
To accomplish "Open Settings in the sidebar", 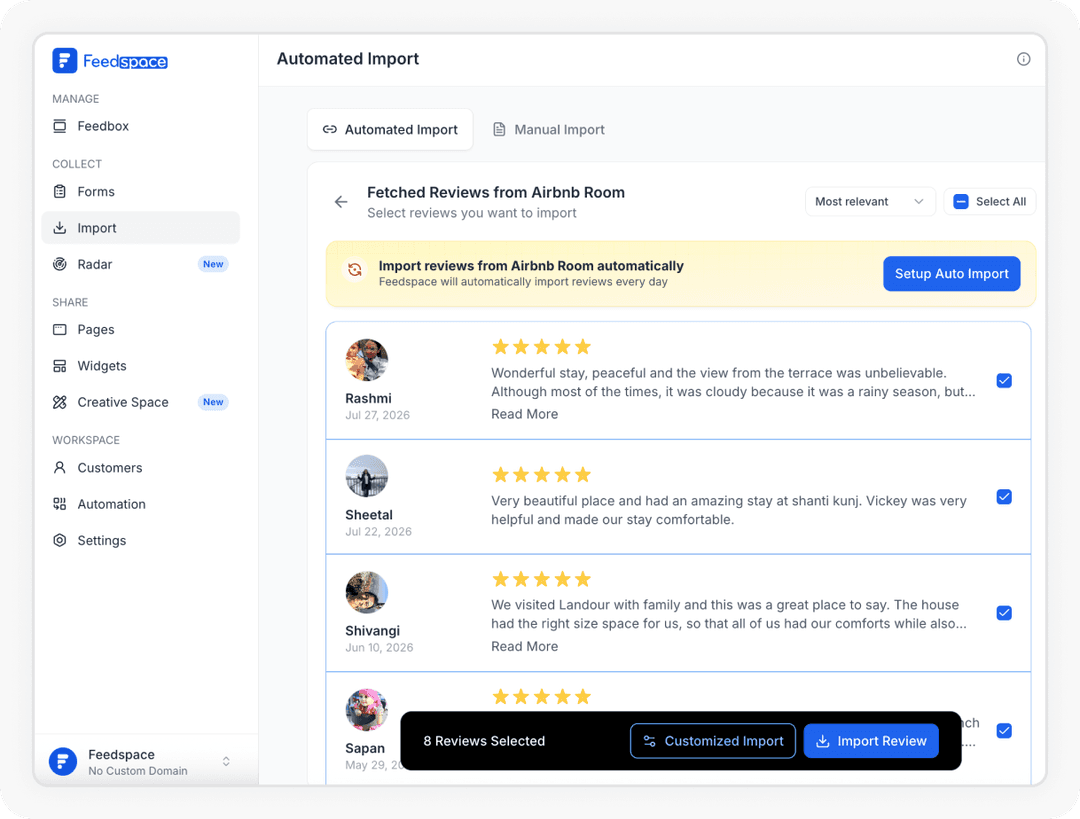I will pos(141,541).
